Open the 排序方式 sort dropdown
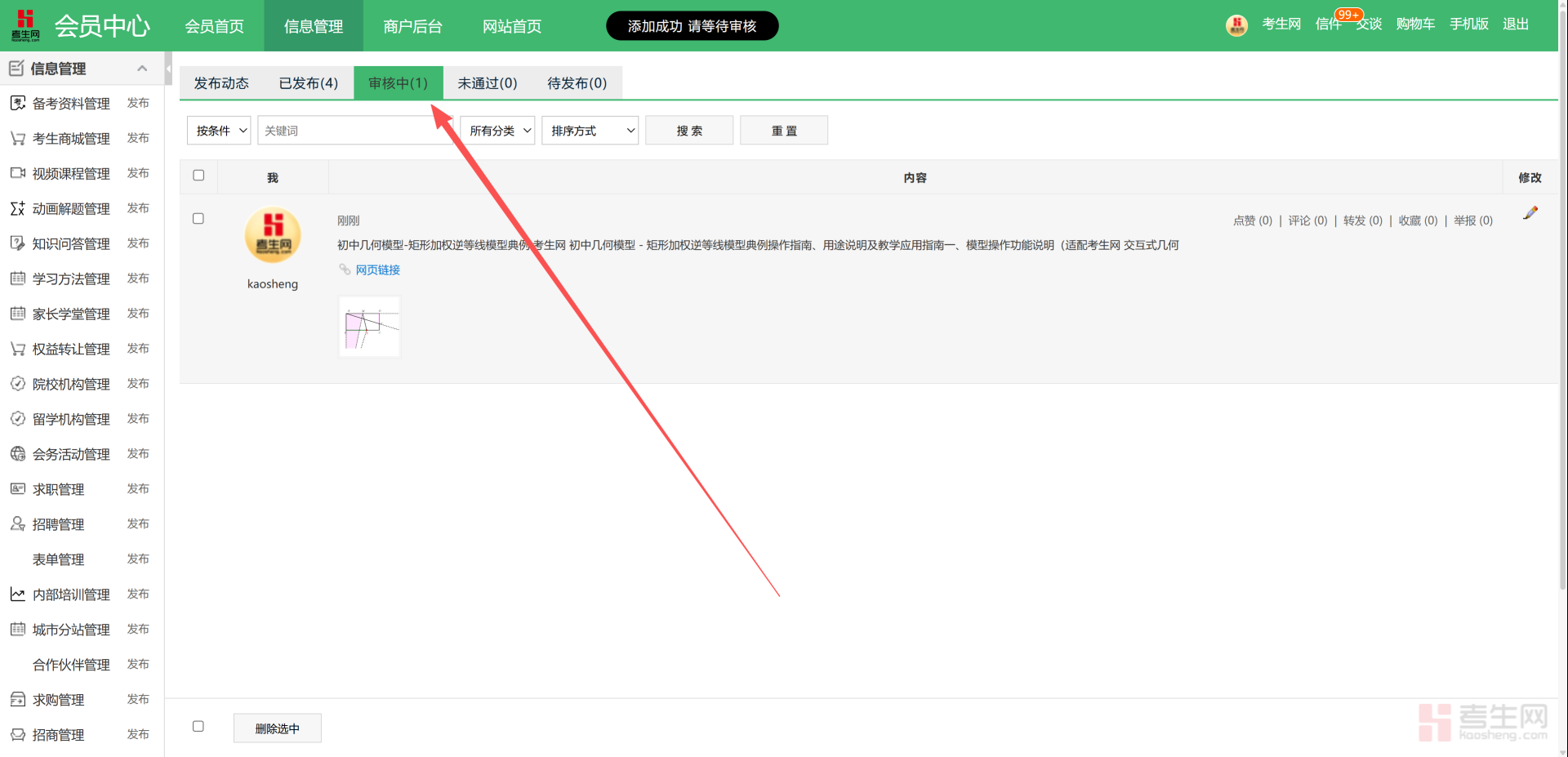Image resolution: width=1568 pixels, height=757 pixels. coord(590,131)
